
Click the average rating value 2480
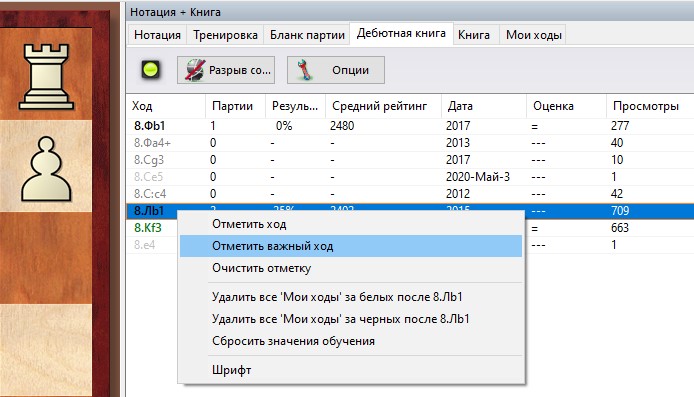click(342, 126)
